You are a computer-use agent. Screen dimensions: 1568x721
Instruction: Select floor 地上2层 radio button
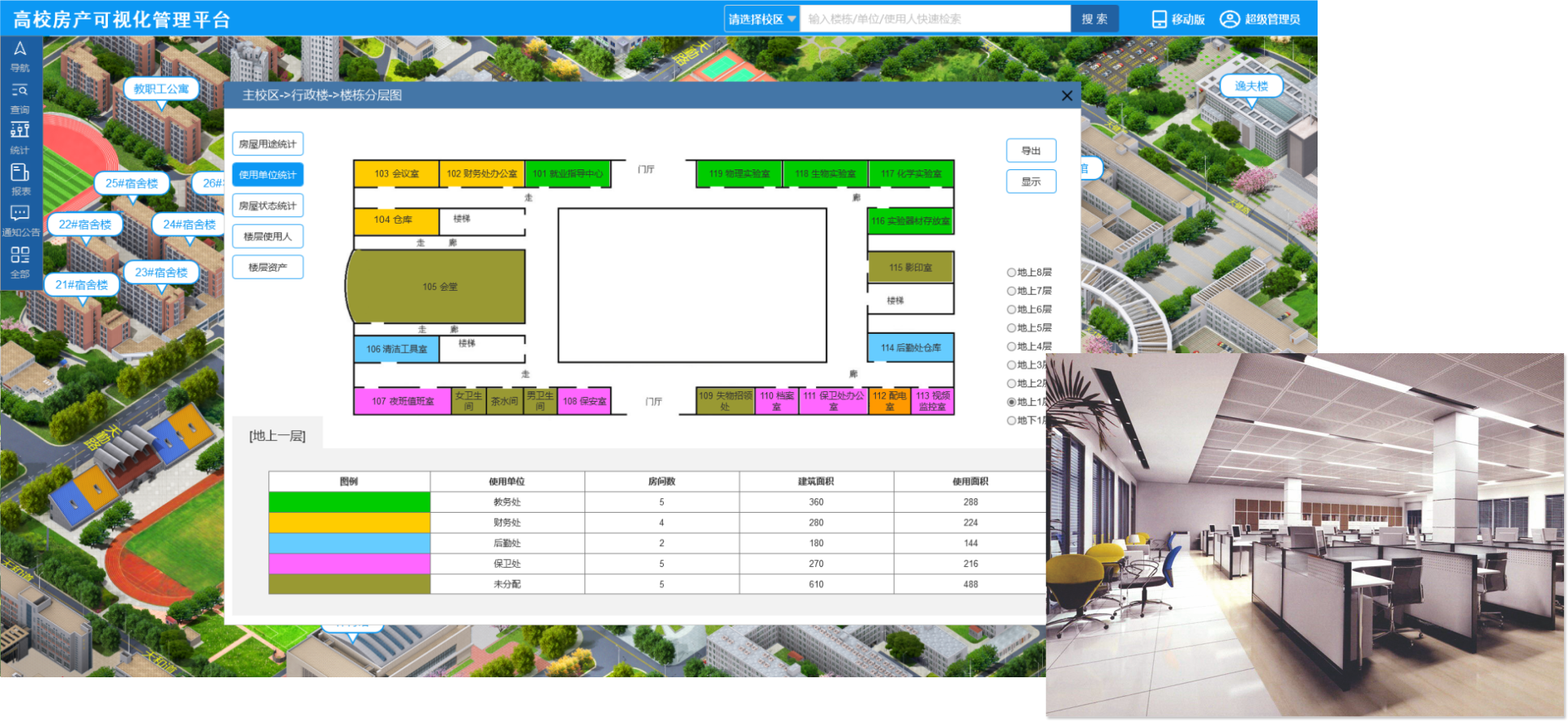[1011, 384]
